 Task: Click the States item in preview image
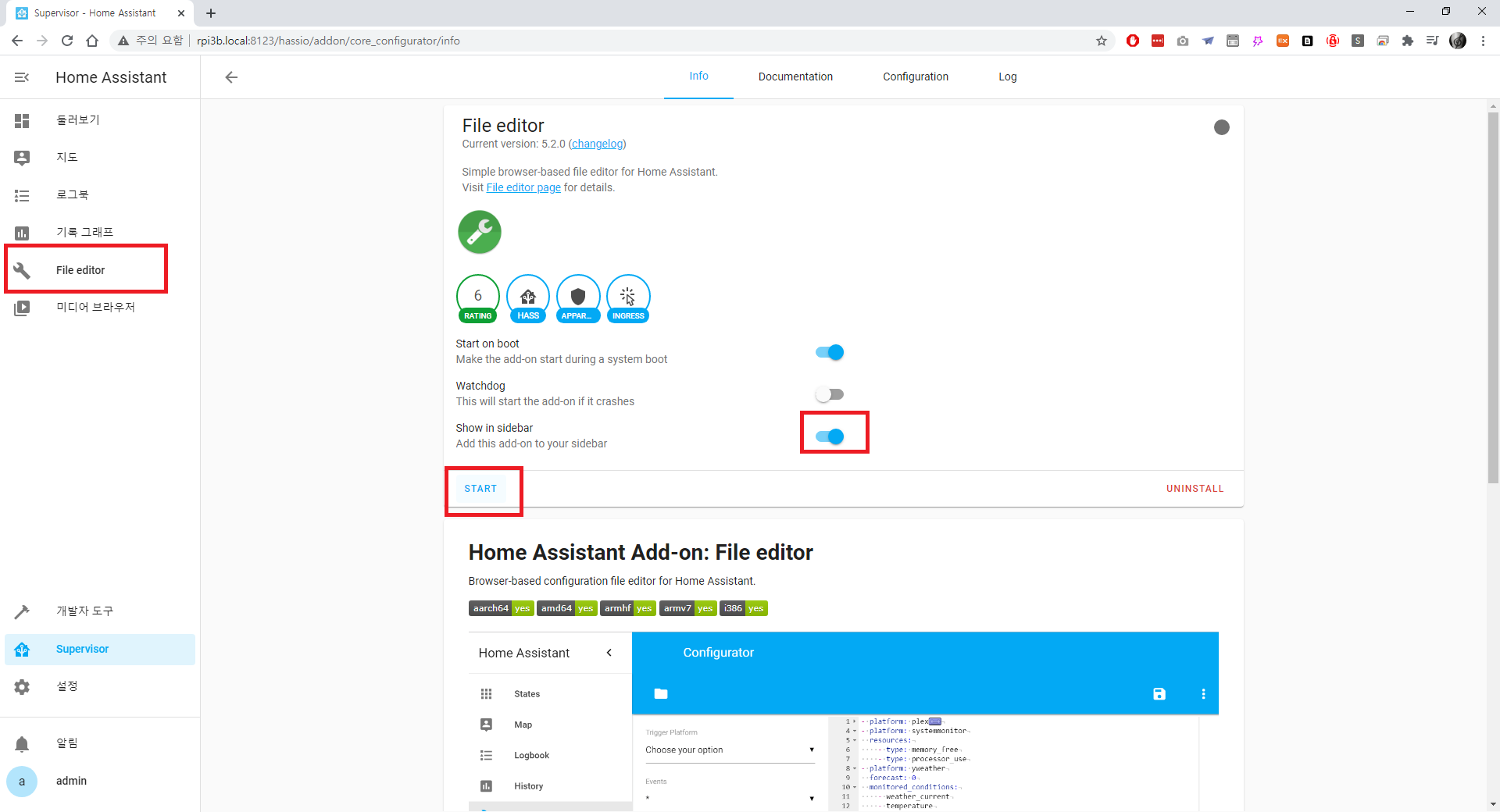tap(527, 694)
